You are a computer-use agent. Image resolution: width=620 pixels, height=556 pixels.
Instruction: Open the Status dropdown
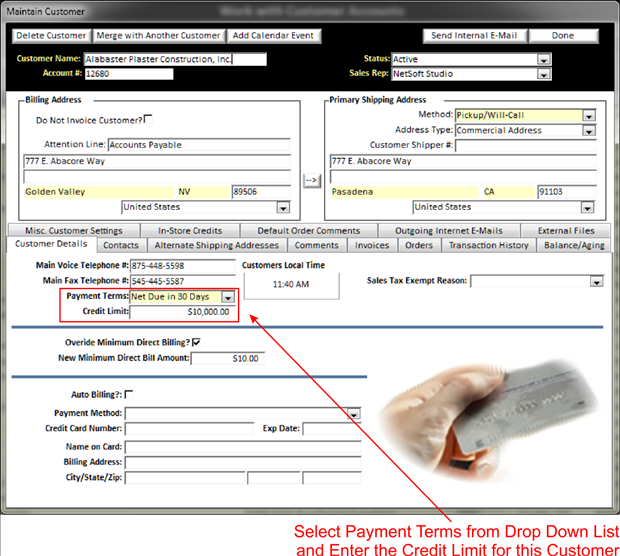click(x=543, y=59)
